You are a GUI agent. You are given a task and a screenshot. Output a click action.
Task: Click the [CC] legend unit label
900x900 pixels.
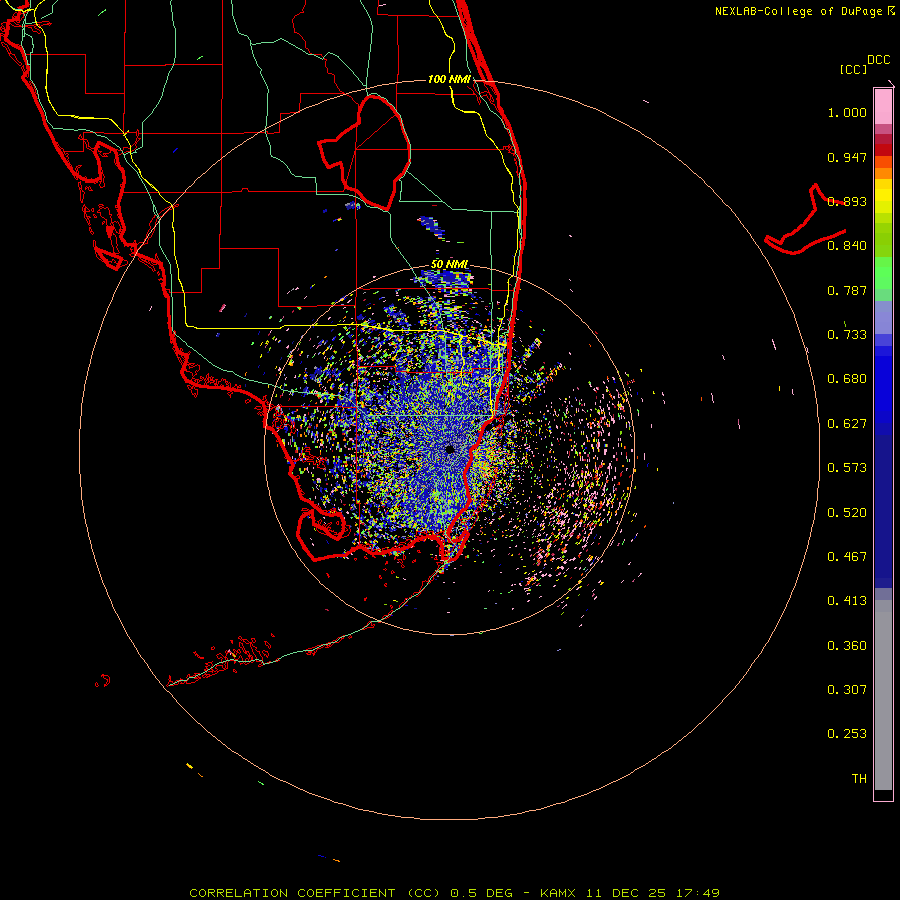tap(853, 69)
